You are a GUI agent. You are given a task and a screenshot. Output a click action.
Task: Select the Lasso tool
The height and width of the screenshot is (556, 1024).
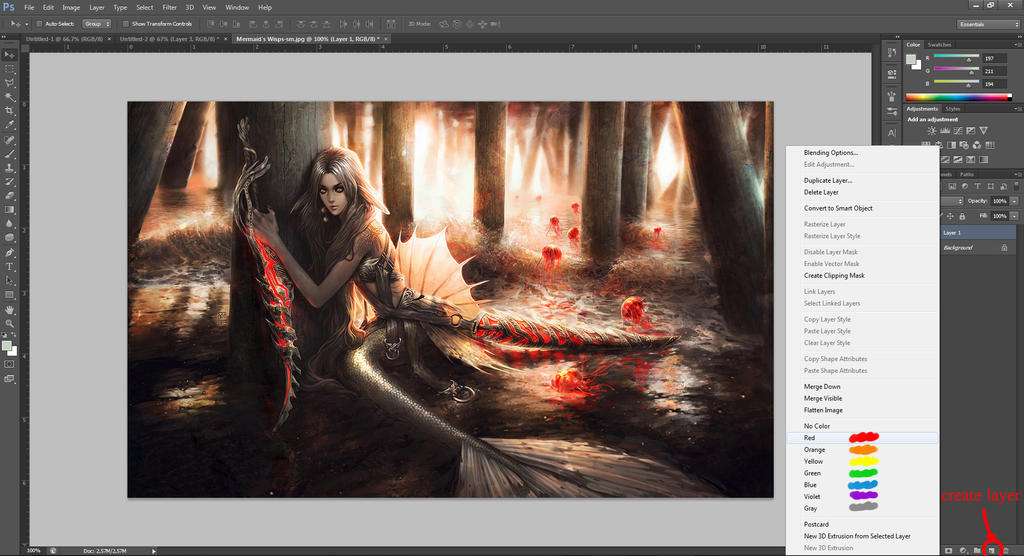coord(9,83)
